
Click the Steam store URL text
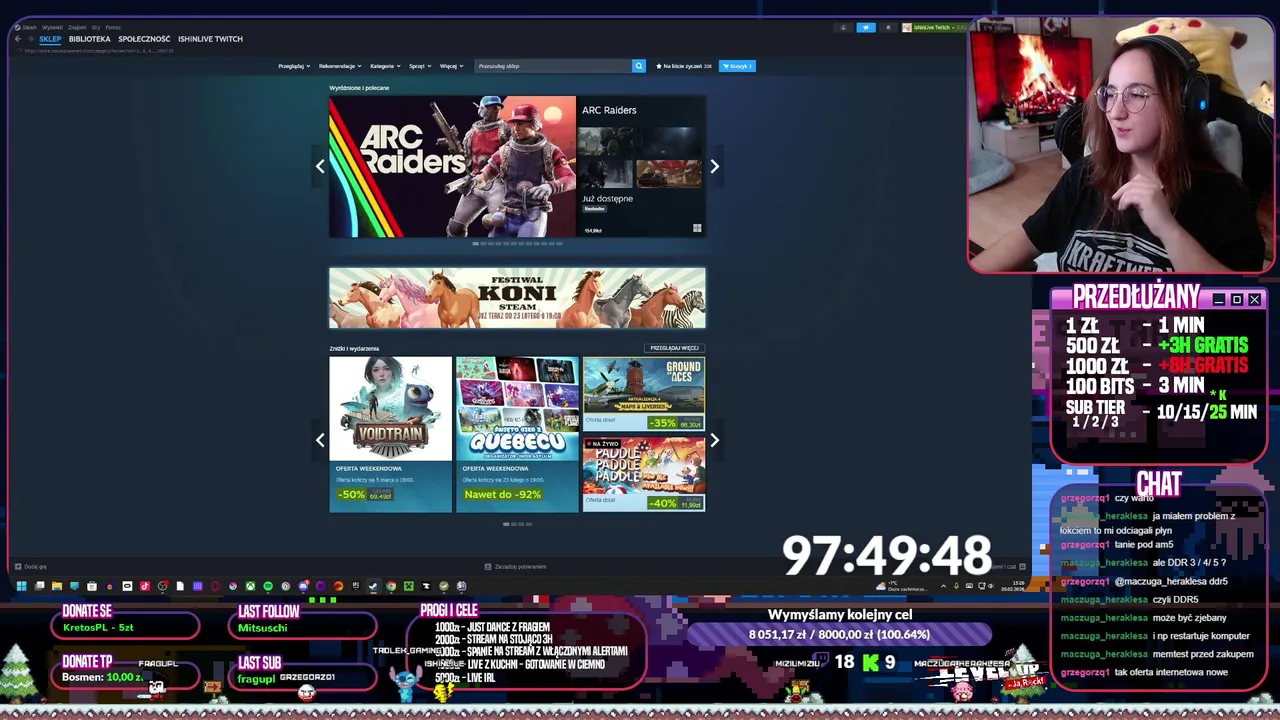(99, 51)
